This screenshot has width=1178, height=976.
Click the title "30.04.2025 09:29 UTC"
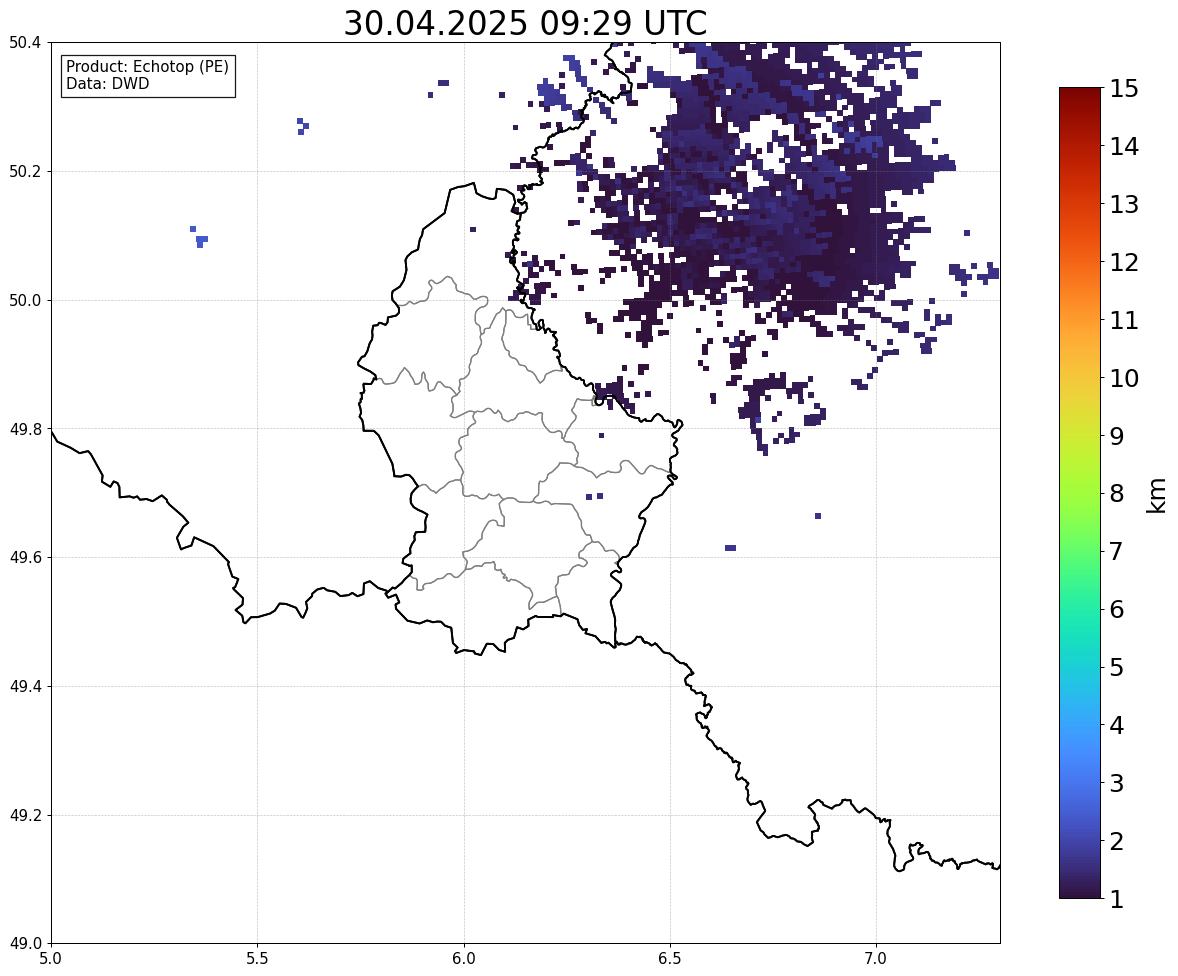[x=525, y=23]
